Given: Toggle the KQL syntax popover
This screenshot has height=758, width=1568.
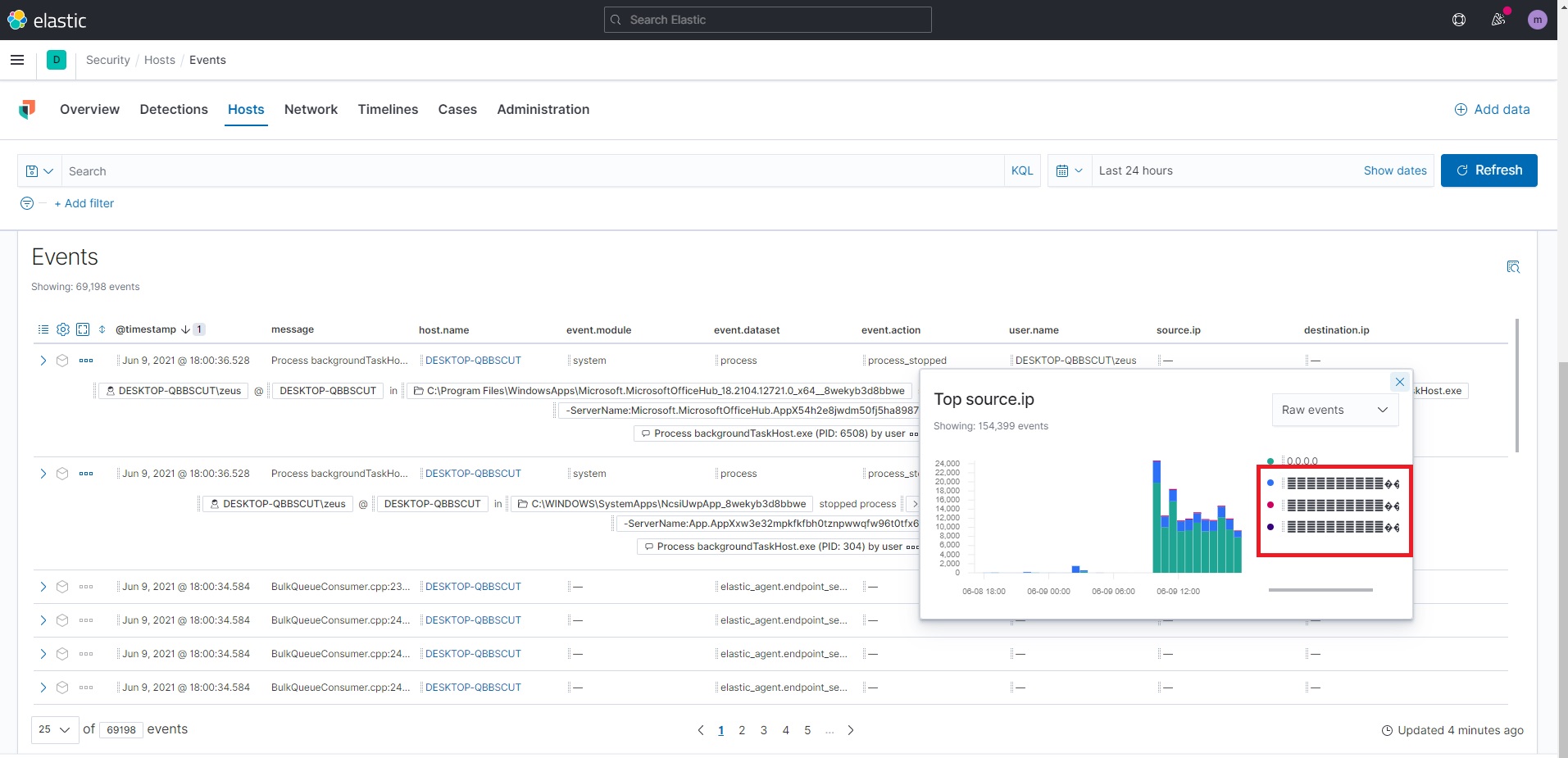Looking at the screenshot, I should [x=1022, y=170].
